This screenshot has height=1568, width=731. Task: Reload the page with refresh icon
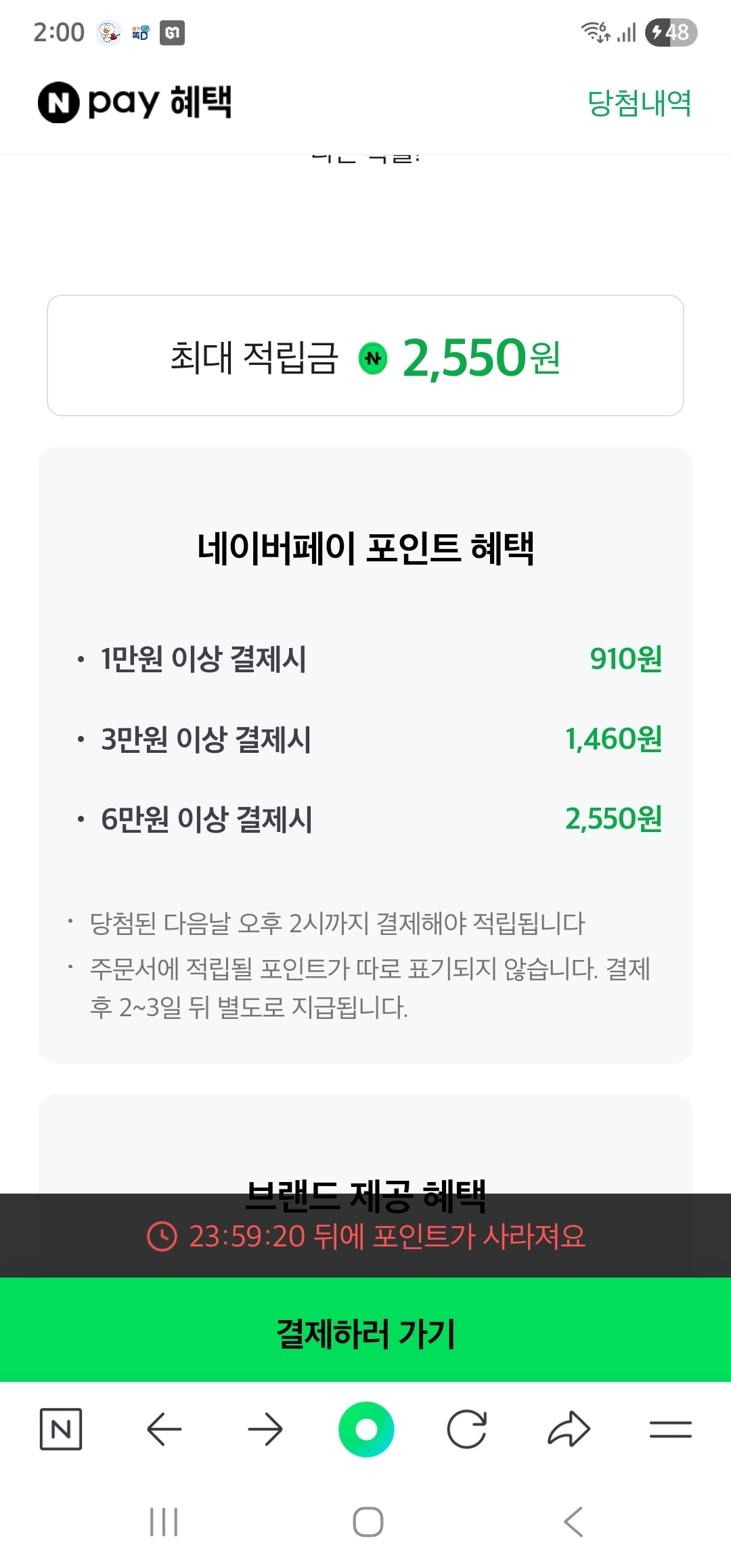[467, 1429]
